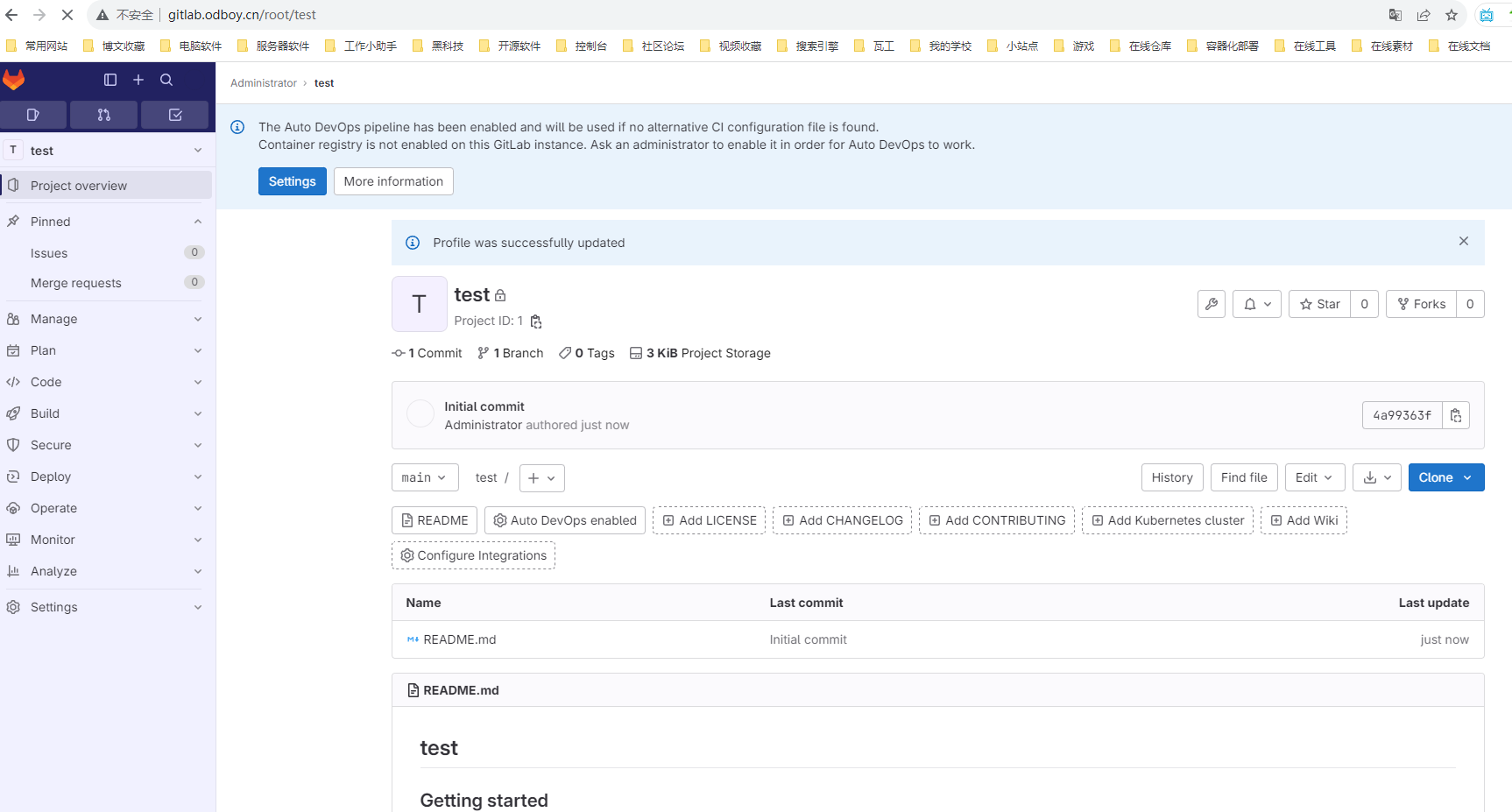Open the notification bell dropdown

tap(1257, 304)
